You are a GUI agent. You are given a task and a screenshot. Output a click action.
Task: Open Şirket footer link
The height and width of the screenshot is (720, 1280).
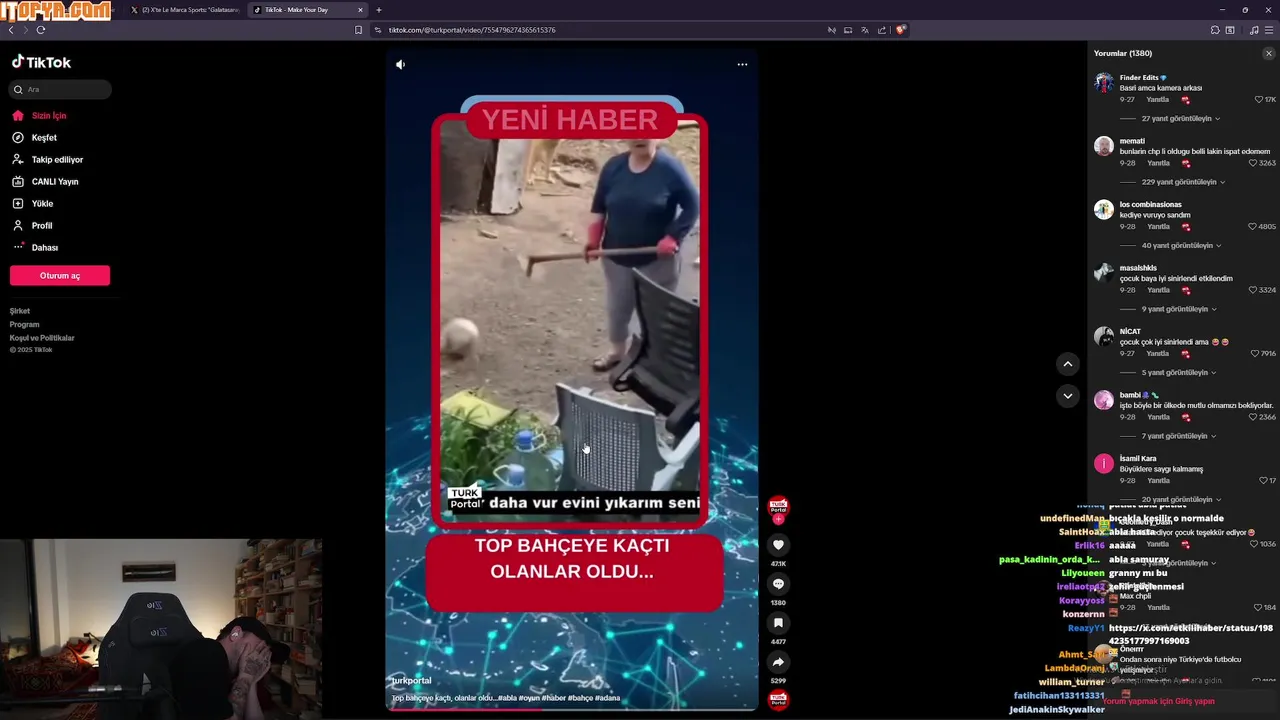pos(20,311)
